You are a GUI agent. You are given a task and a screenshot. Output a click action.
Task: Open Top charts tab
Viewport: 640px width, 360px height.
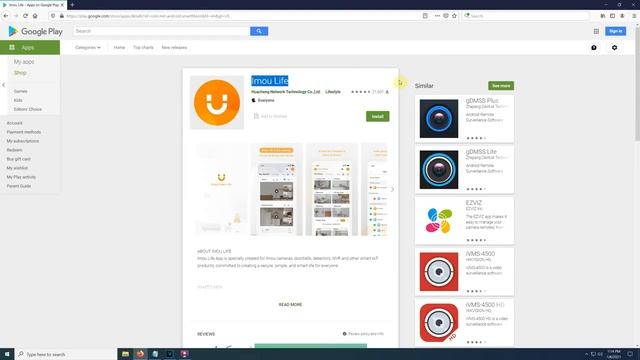(x=143, y=48)
